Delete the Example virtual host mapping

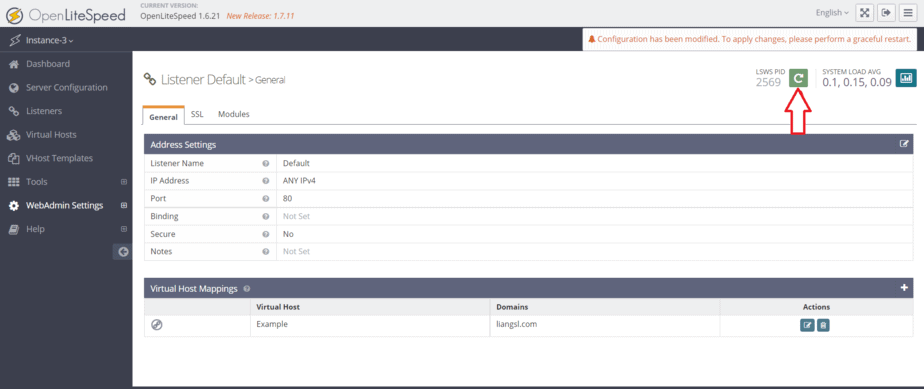(x=823, y=325)
